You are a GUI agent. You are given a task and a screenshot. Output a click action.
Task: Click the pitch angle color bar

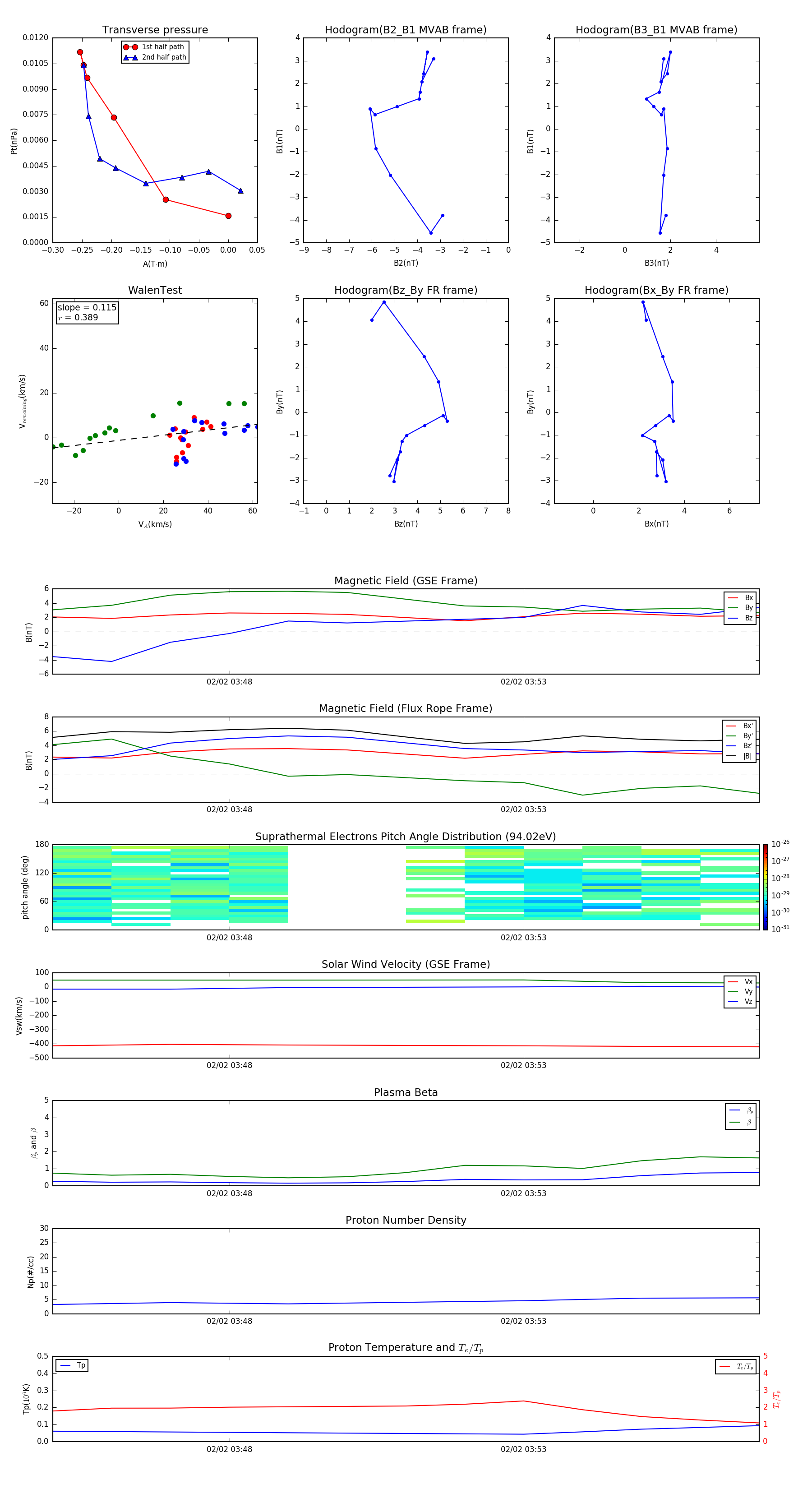(765, 887)
